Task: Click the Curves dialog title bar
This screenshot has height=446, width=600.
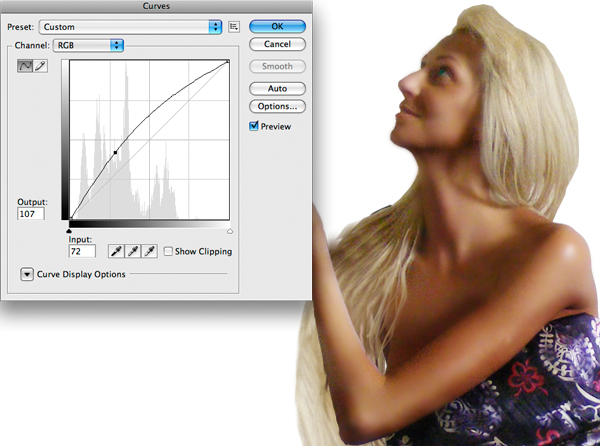Action: 156,6
